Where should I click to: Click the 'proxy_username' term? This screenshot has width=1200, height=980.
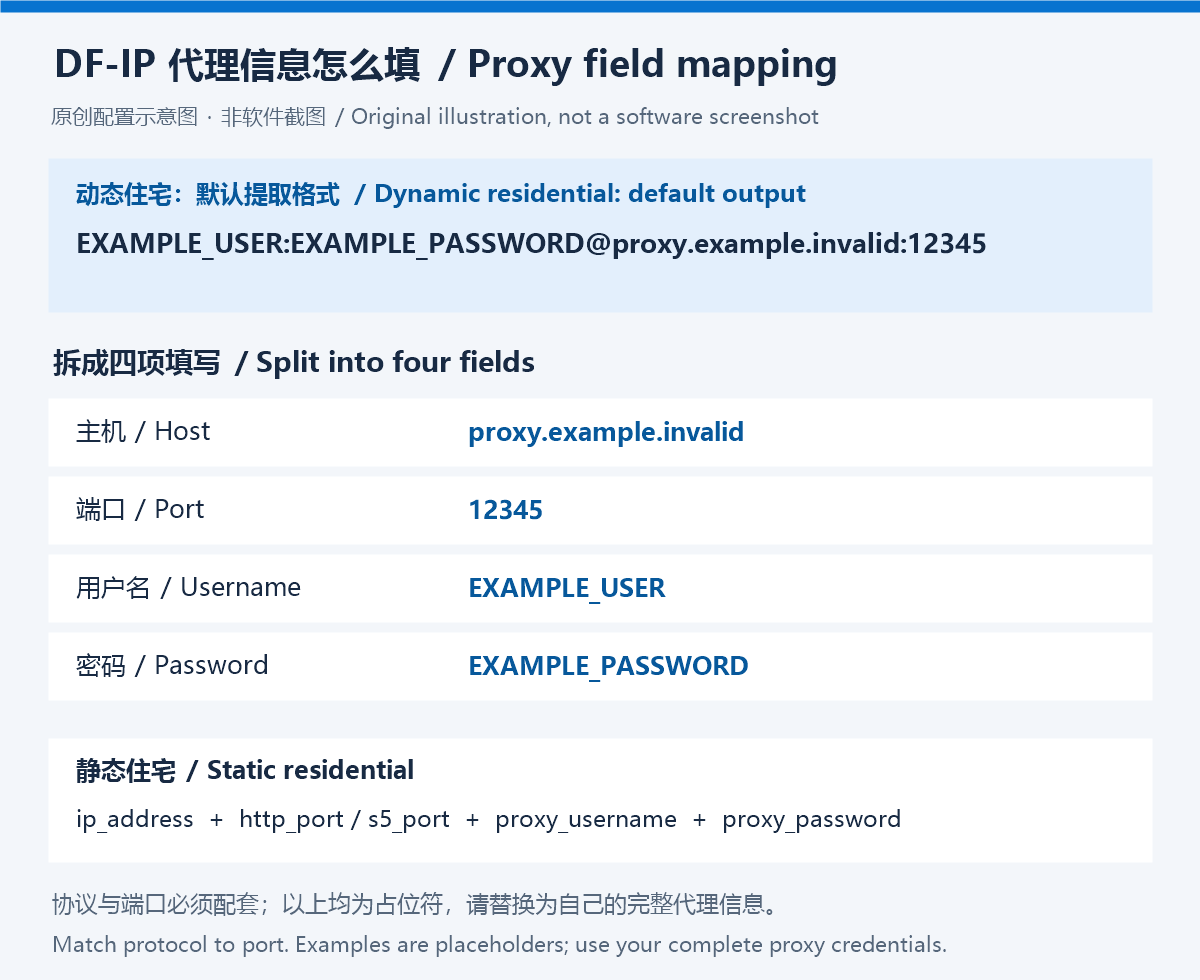586,819
